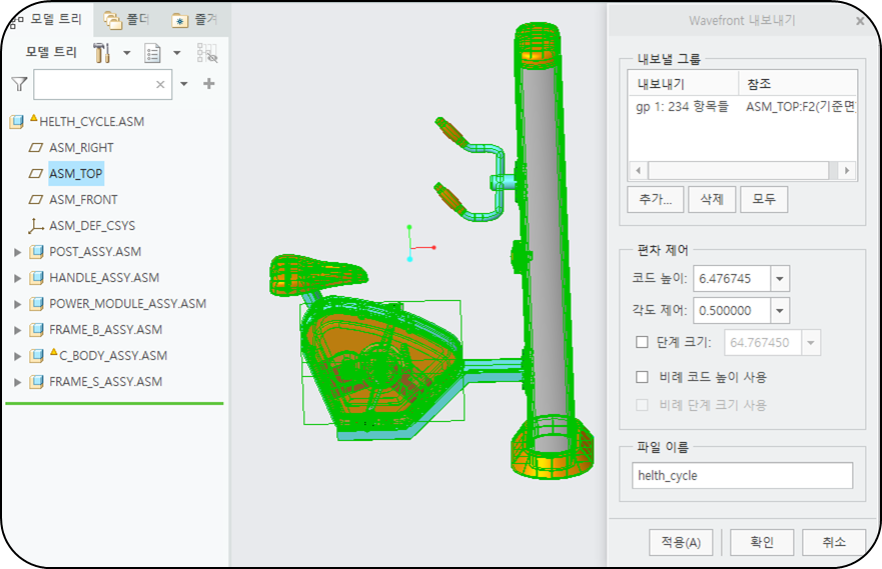
Task: Click the C_BODY_ASSY.ASM assembly icon
Action: (x=37, y=355)
